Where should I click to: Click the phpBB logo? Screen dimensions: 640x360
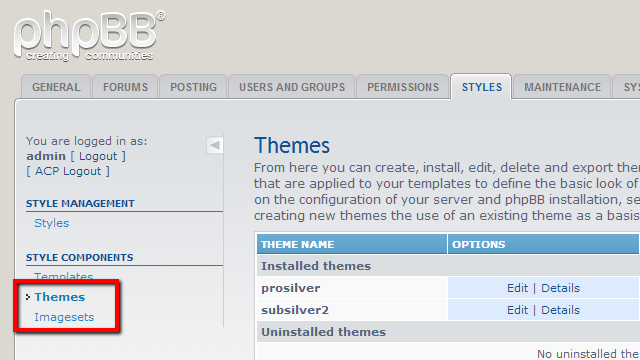[x=89, y=36]
